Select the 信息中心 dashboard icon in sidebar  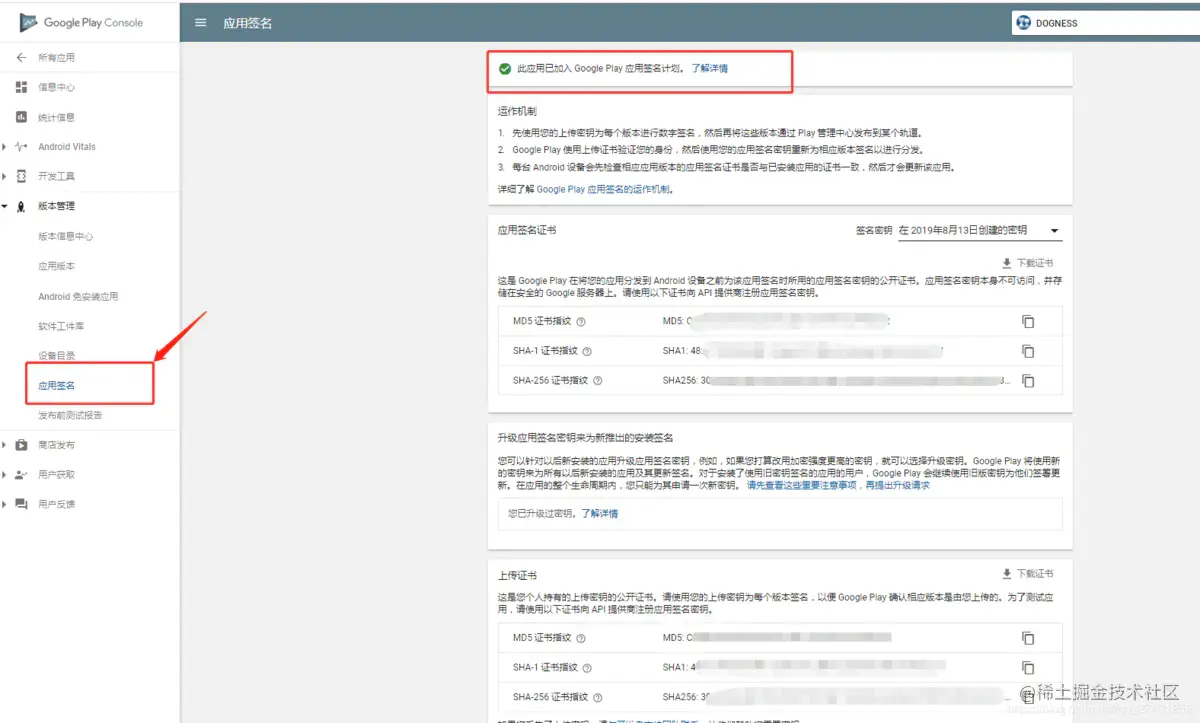24,87
